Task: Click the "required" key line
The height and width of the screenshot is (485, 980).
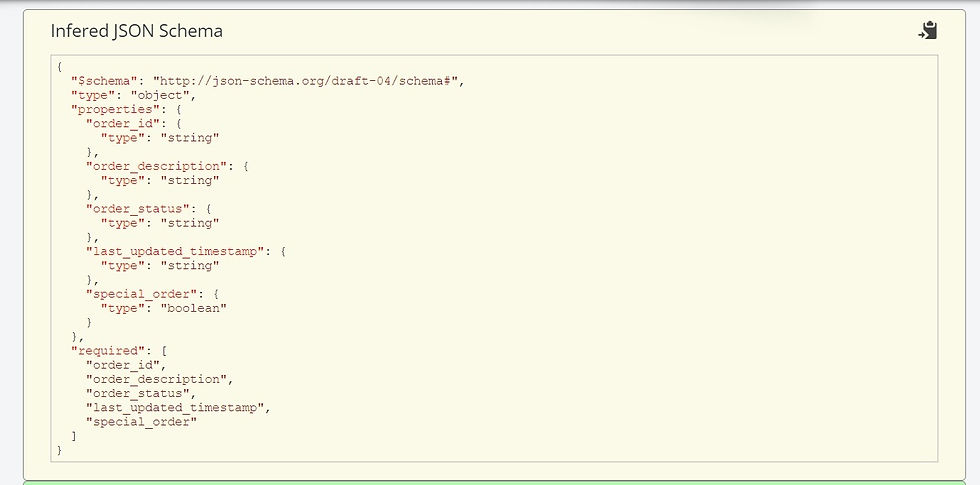Action: coord(119,351)
